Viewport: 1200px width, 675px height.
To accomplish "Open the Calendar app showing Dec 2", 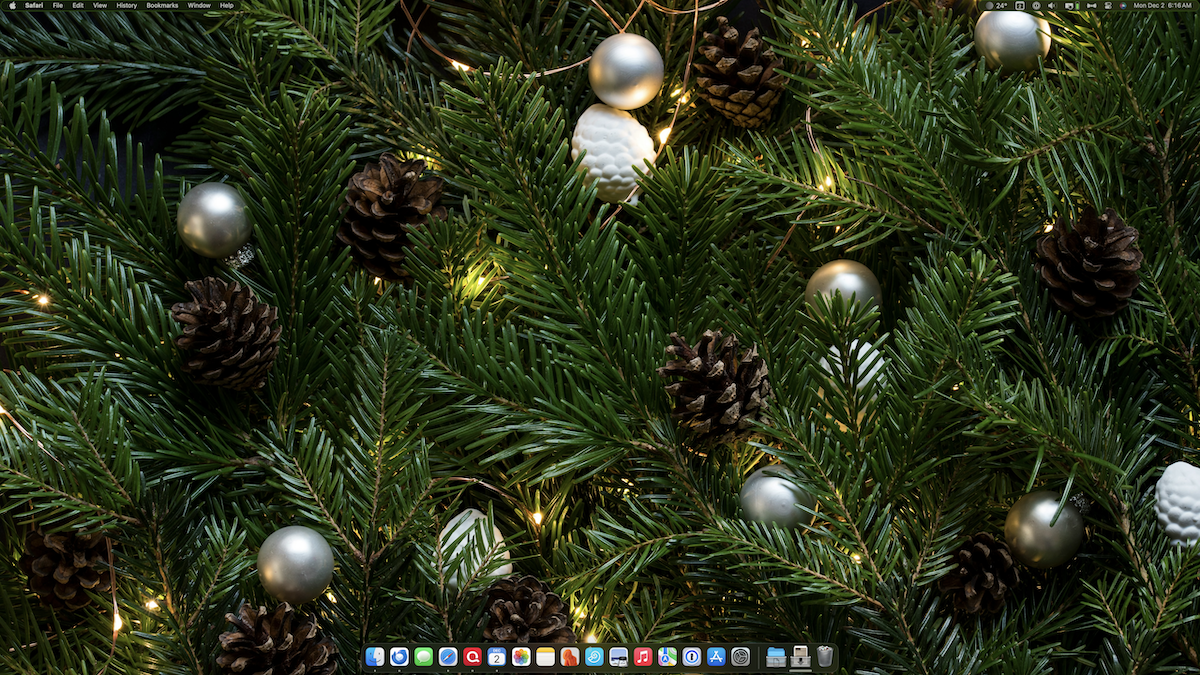I will 497,657.
